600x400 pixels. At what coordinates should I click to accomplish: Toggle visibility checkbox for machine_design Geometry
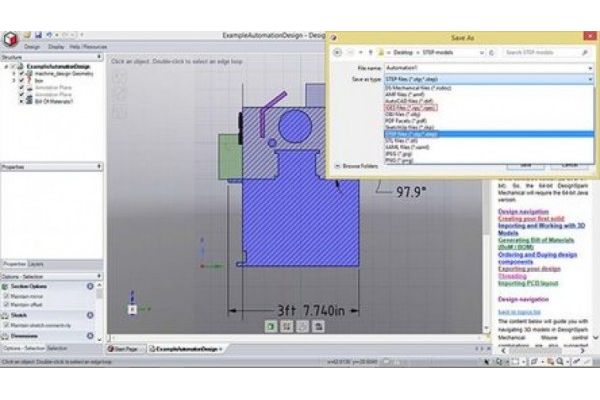click(x=21, y=73)
